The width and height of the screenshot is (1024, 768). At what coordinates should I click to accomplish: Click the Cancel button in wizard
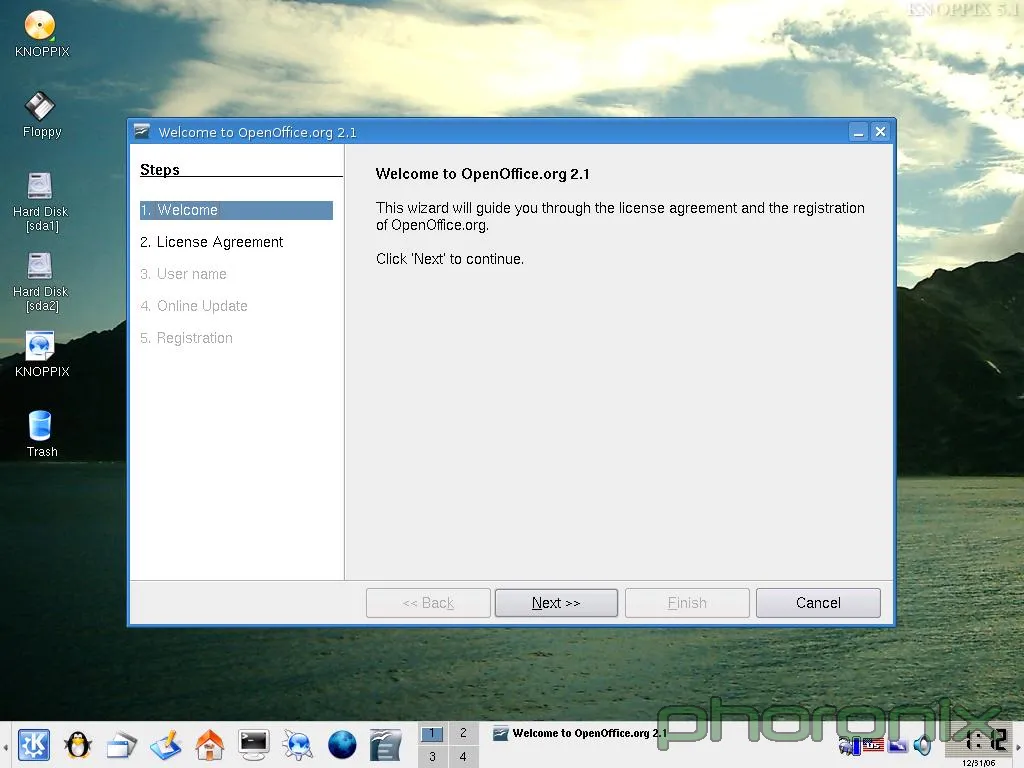click(x=818, y=603)
